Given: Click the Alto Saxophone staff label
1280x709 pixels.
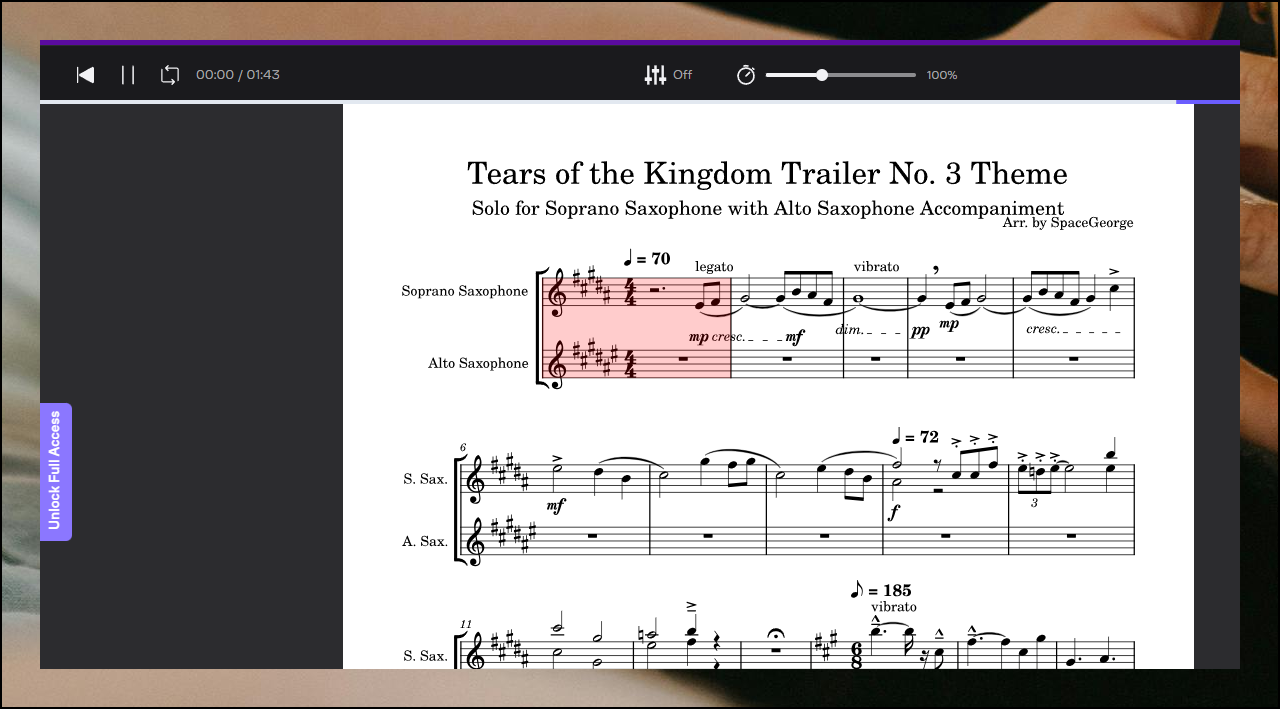Looking at the screenshot, I should [x=478, y=363].
